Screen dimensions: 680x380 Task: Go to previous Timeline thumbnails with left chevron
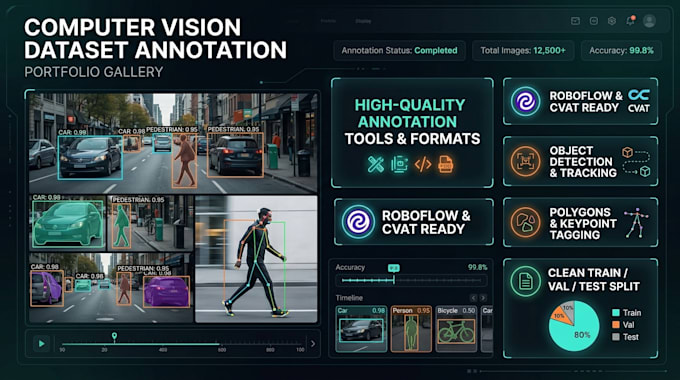473,298
